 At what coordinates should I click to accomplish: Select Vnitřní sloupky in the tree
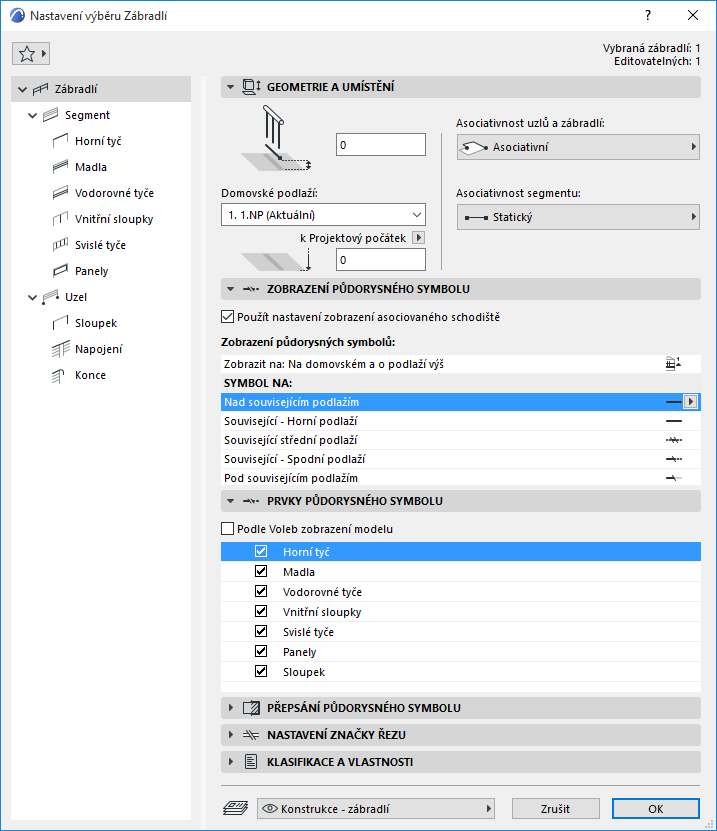tap(114, 219)
